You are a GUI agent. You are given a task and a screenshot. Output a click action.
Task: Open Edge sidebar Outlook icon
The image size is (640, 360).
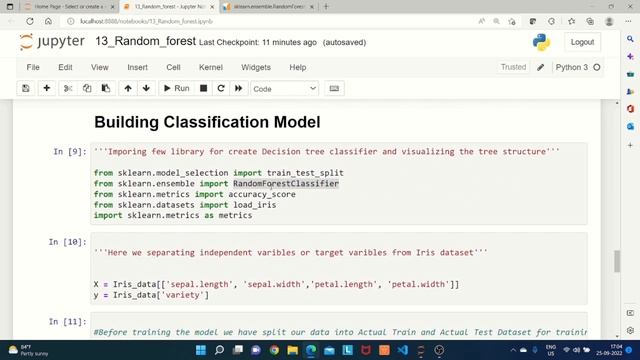click(630, 127)
